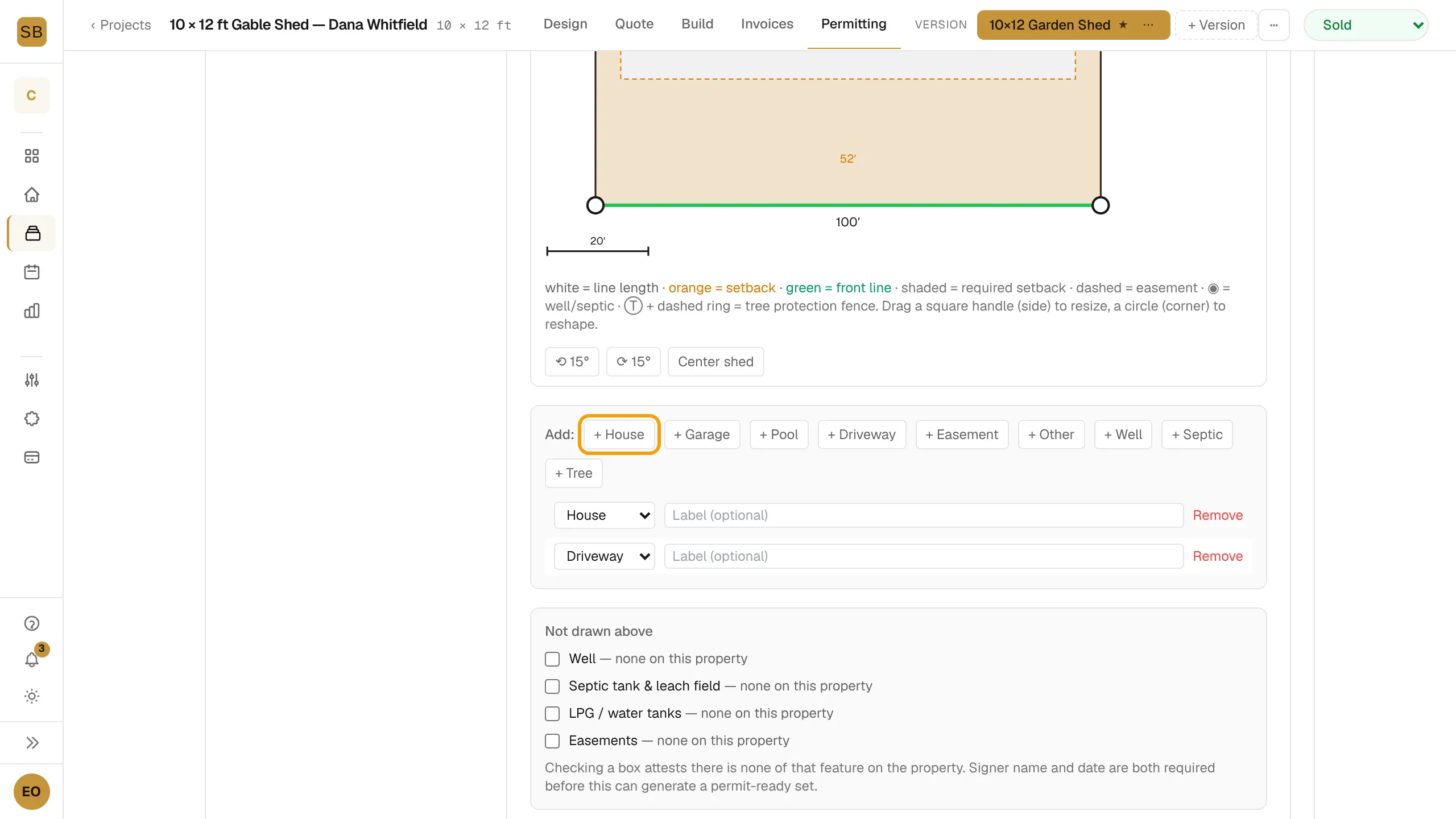This screenshot has height=819, width=1456.
Task: Open the integrations badge icon in sidebar
Action: (32, 419)
